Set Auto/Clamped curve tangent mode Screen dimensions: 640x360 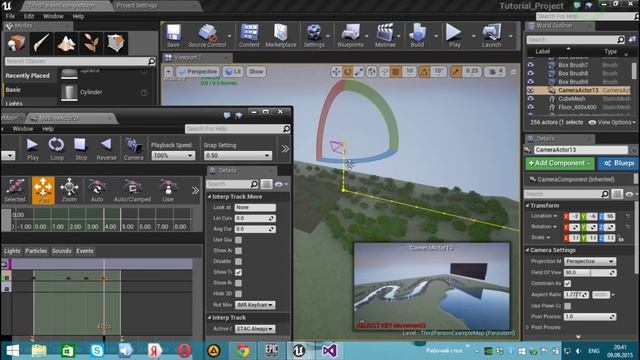[132, 190]
